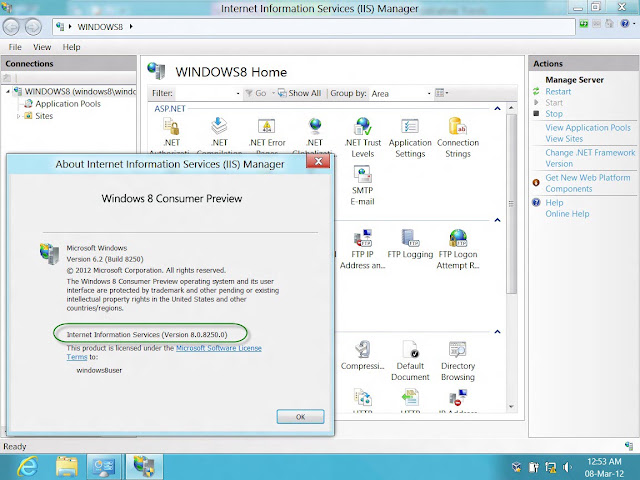Open .NET Authorization Rules icon
Viewport: 640px width, 480px height.
pyautogui.click(x=171, y=127)
